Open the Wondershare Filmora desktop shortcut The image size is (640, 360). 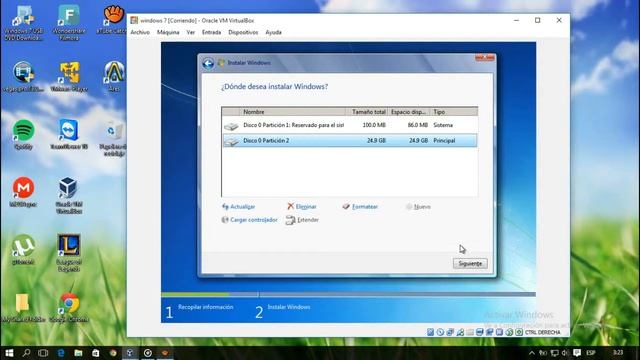[x=69, y=22]
